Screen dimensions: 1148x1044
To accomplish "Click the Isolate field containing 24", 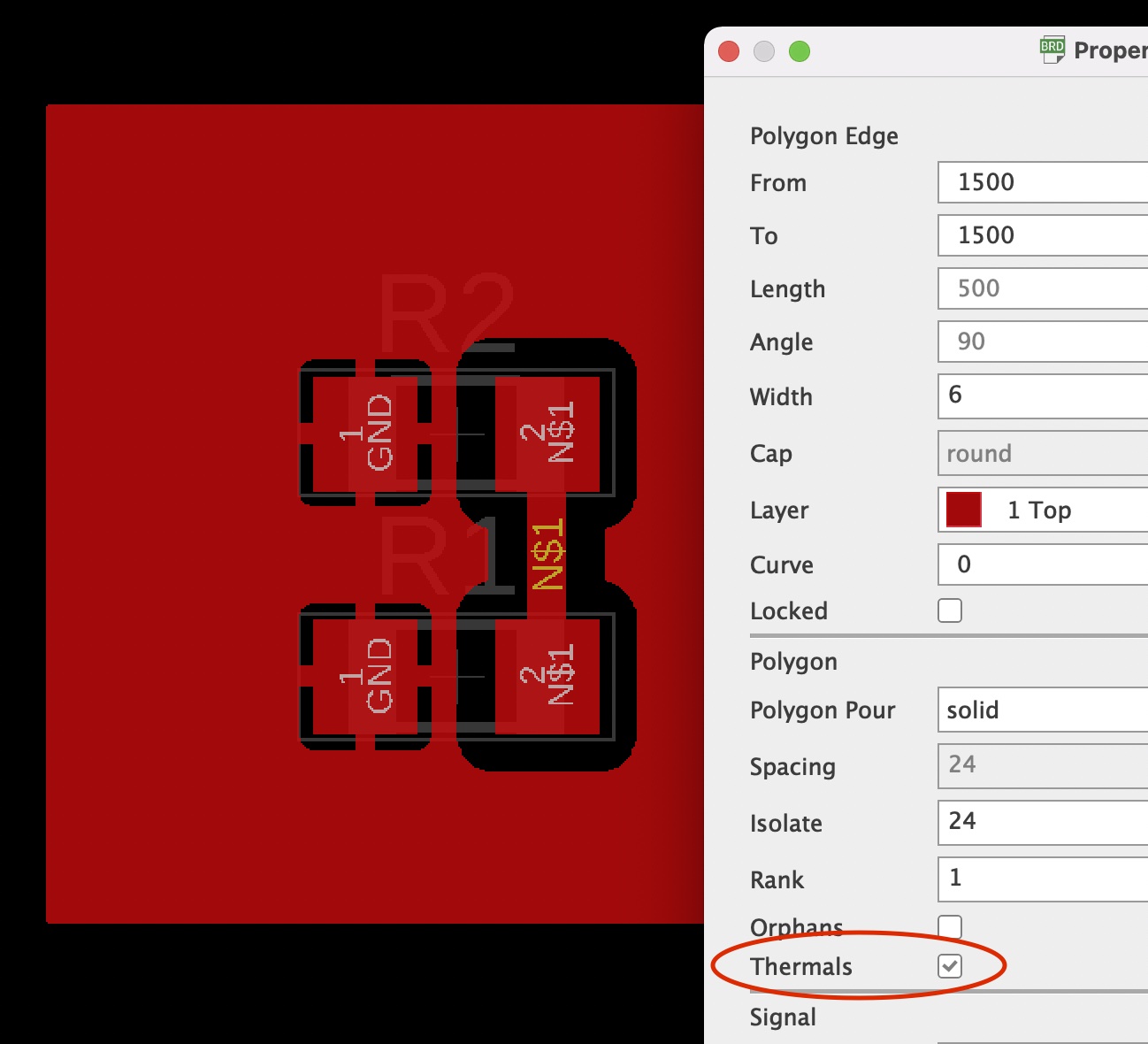I will [1042, 821].
